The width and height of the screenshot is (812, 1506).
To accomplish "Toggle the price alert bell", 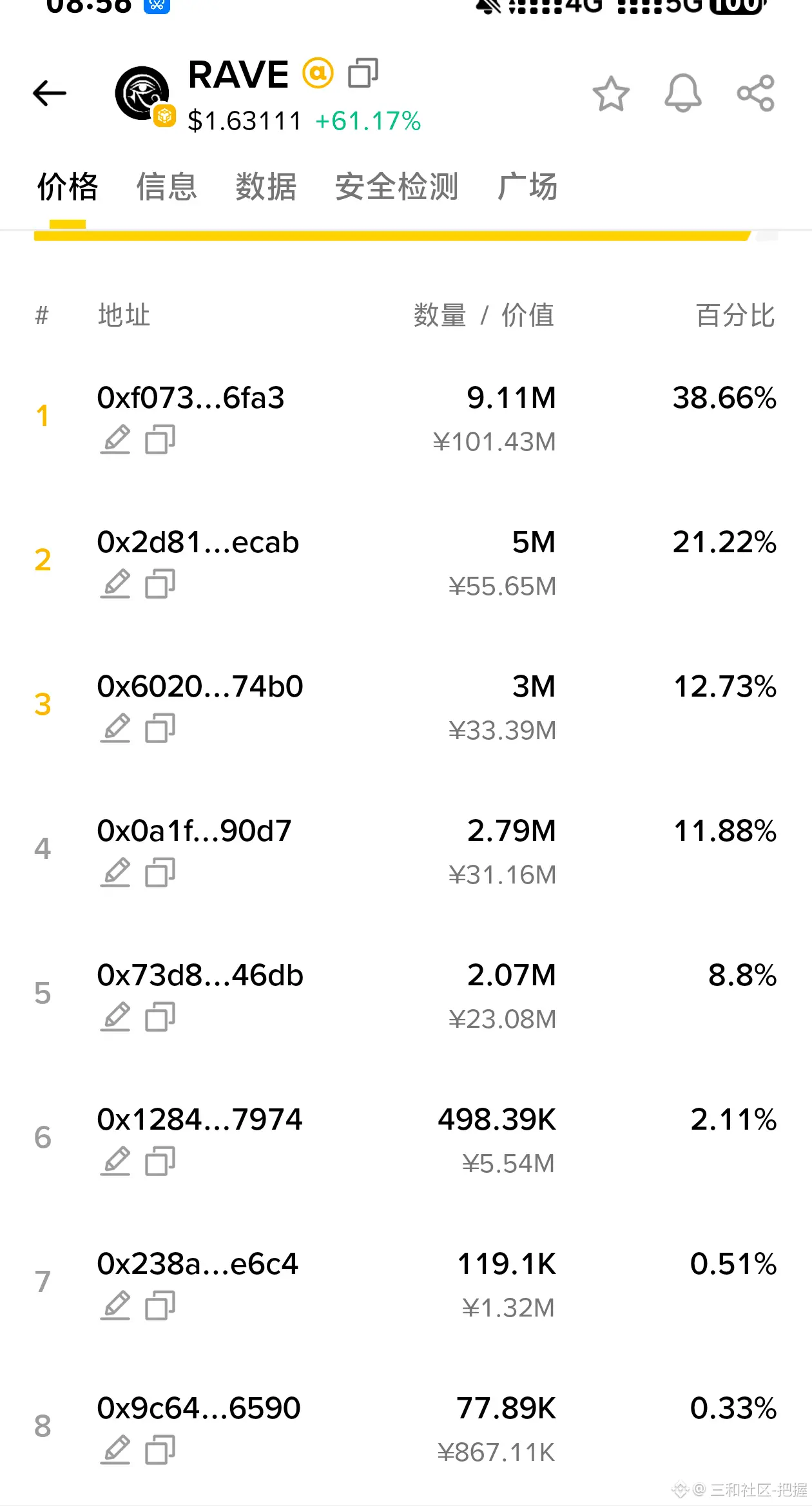I will click(682, 94).
